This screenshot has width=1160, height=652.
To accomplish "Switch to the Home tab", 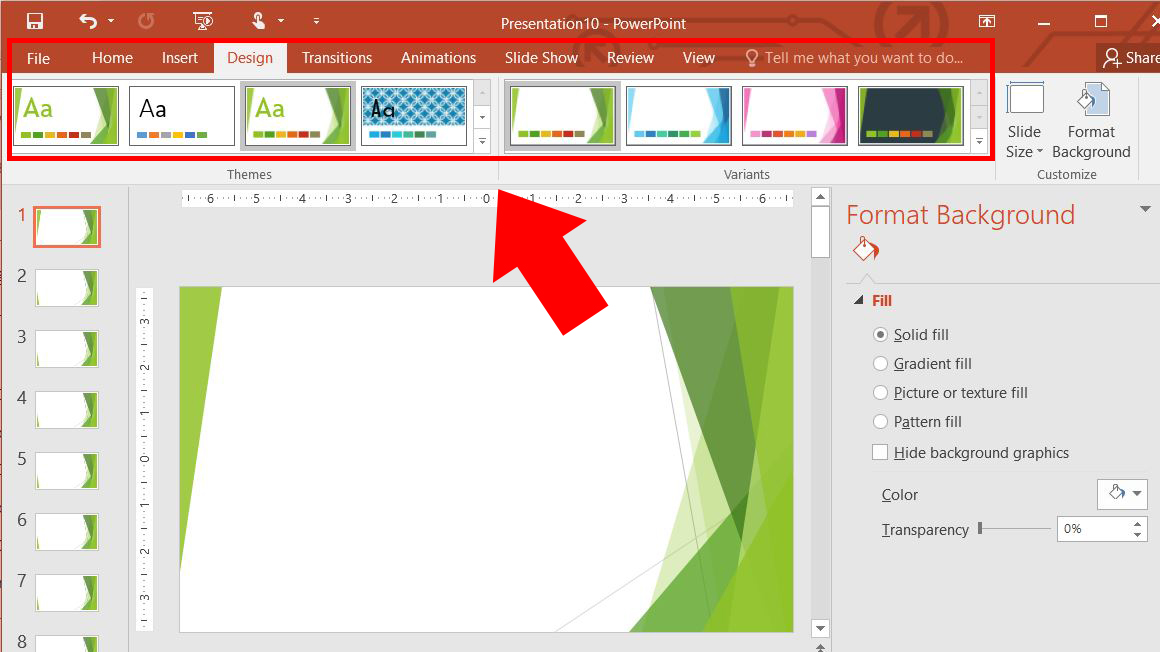I will 112,58.
